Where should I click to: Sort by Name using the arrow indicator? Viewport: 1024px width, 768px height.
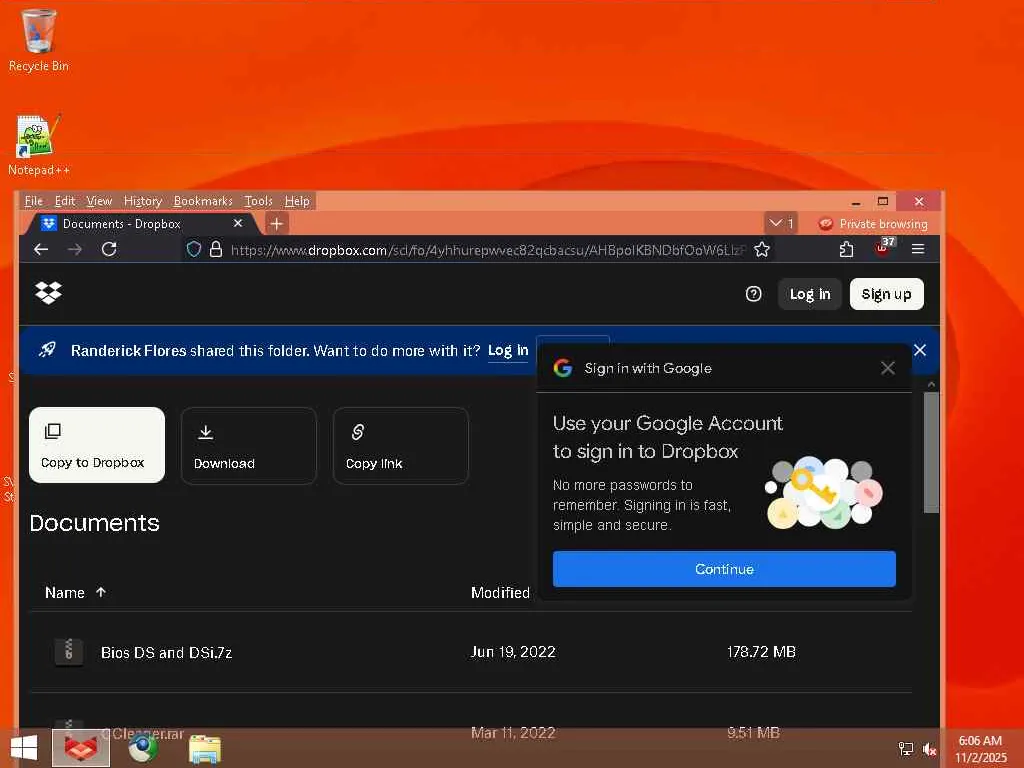tap(101, 592)
